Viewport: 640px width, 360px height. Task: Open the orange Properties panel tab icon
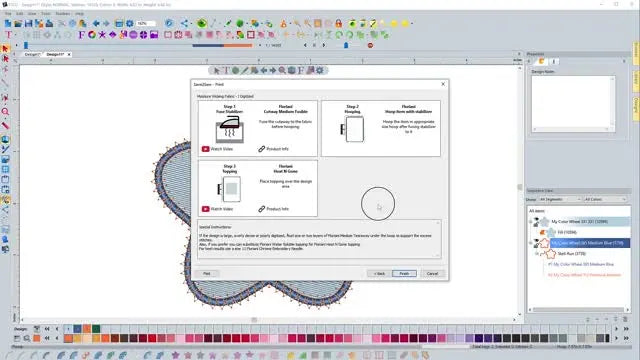tap(542, 62)
